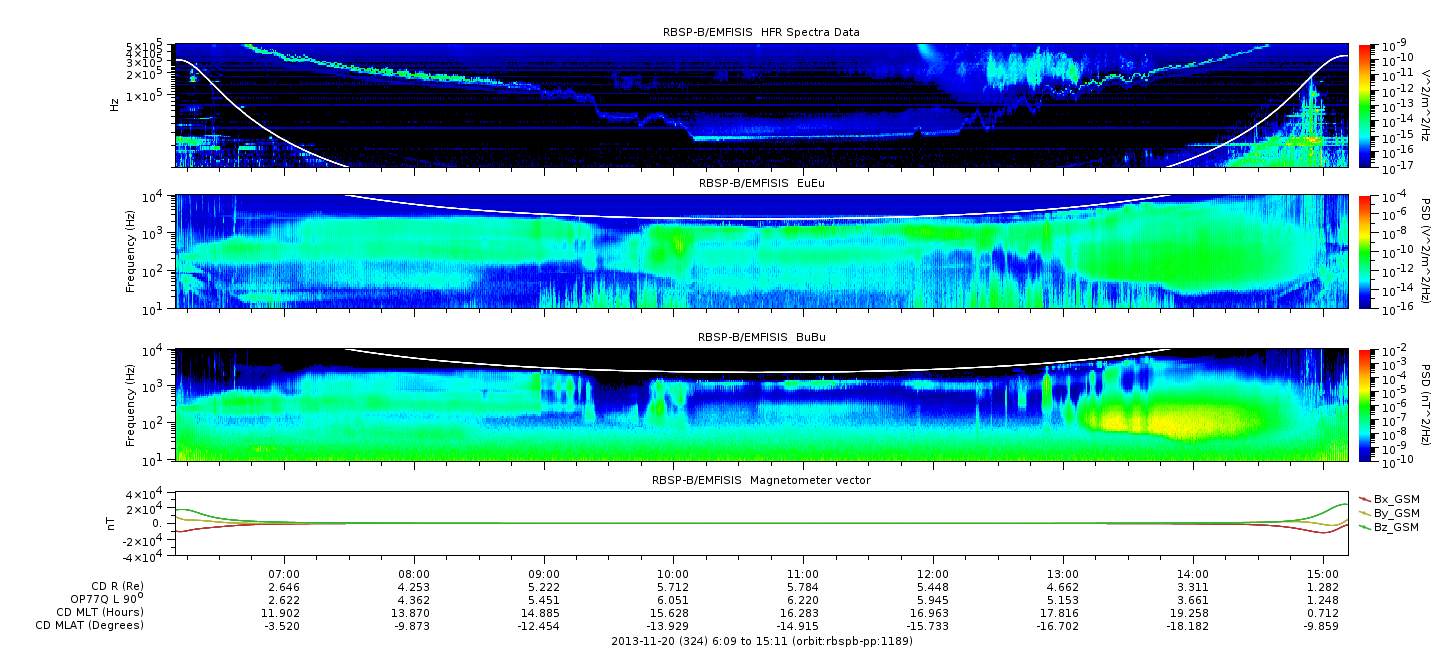Click the CD MLT (Hours) row label
Screen dimensions: 1447x658
(x=99, y=612)
